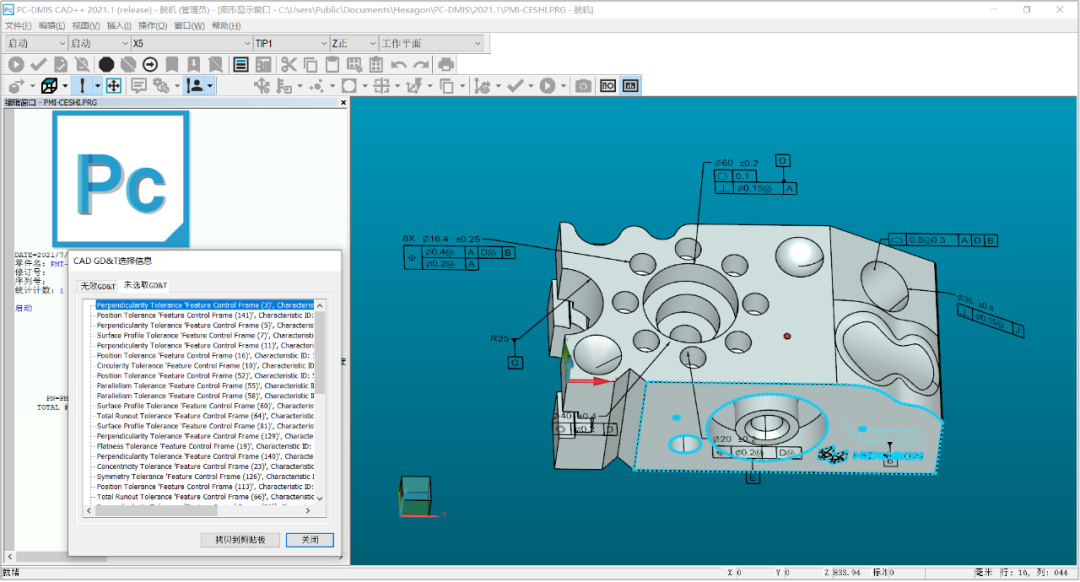Viewport: 1080px width, 582px height.
Task: Click the datum D box label
Action: (782, 160)
